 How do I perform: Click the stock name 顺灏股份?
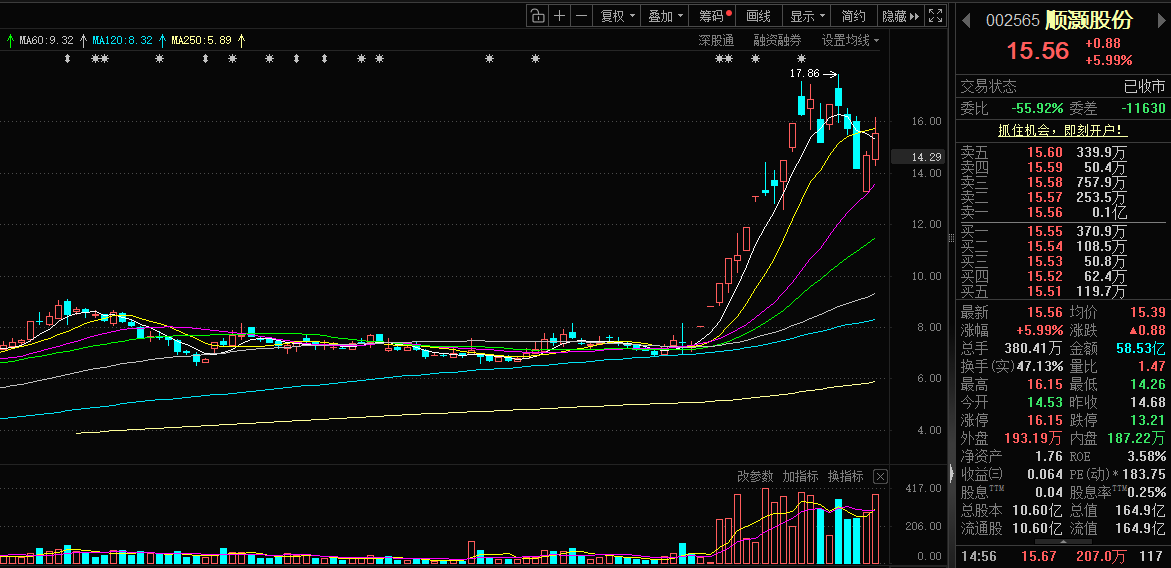pyautogui.click(x=1089, y=20)
